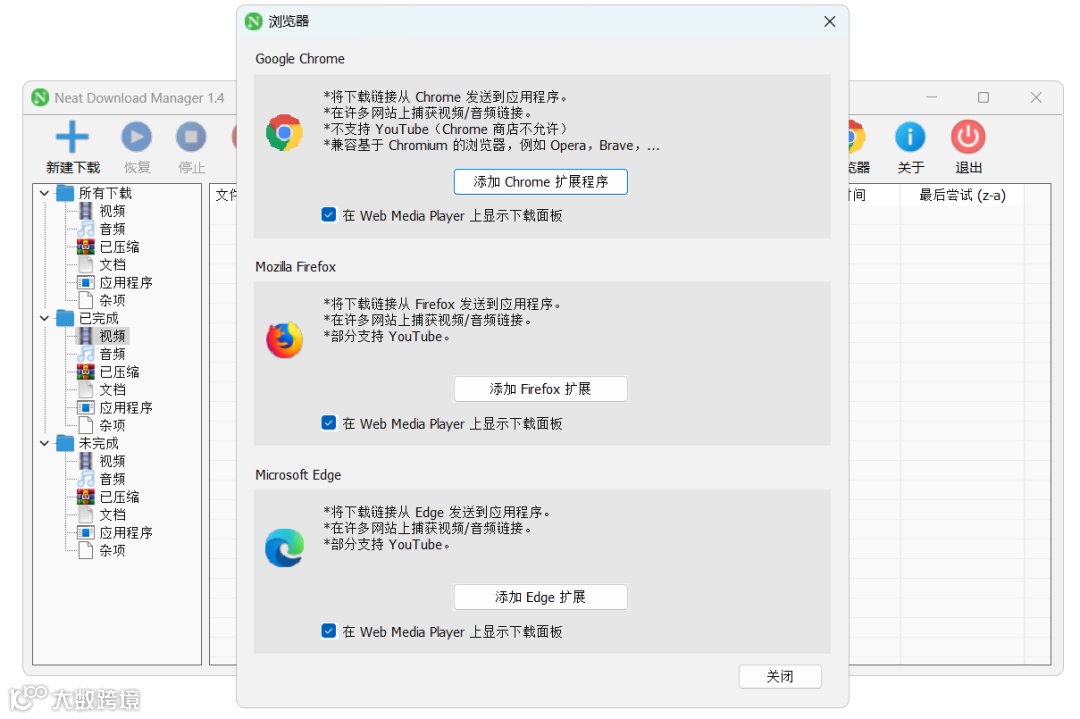Select 视频 under 未完成
This screenshot has height=719, width=1080.
(x=112, y=461)
